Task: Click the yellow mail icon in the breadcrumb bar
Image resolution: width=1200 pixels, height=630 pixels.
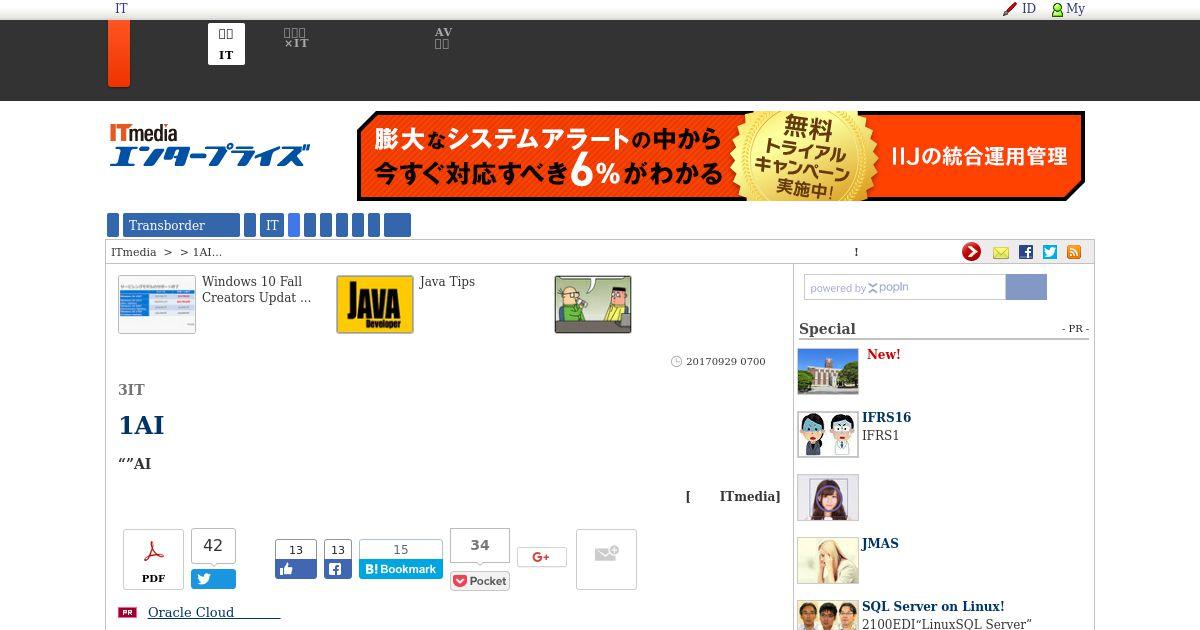Action: [x=1000, y=253]
